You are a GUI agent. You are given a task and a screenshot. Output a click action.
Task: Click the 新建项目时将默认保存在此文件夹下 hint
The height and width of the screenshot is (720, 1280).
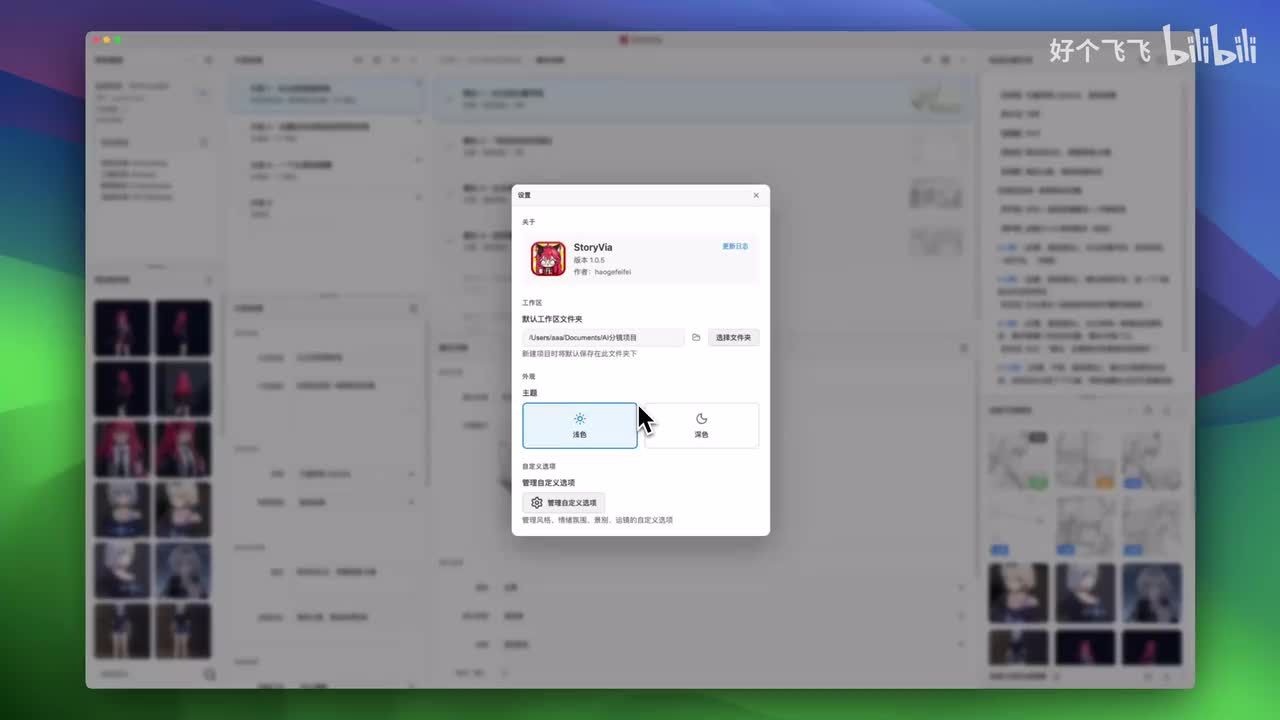(x=579, y=354)
